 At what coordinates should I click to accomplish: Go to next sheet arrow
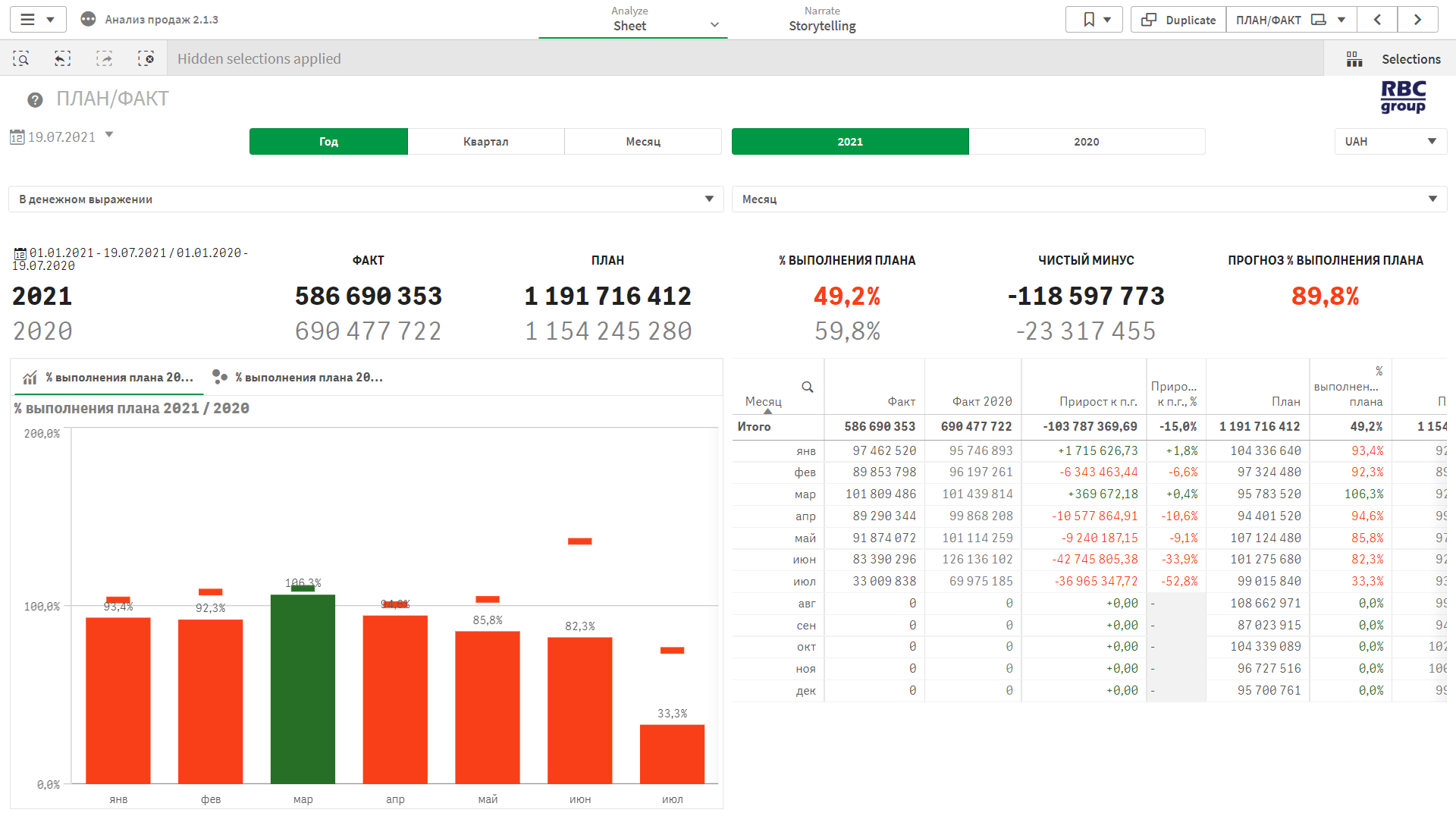(x=1417, y=20)
